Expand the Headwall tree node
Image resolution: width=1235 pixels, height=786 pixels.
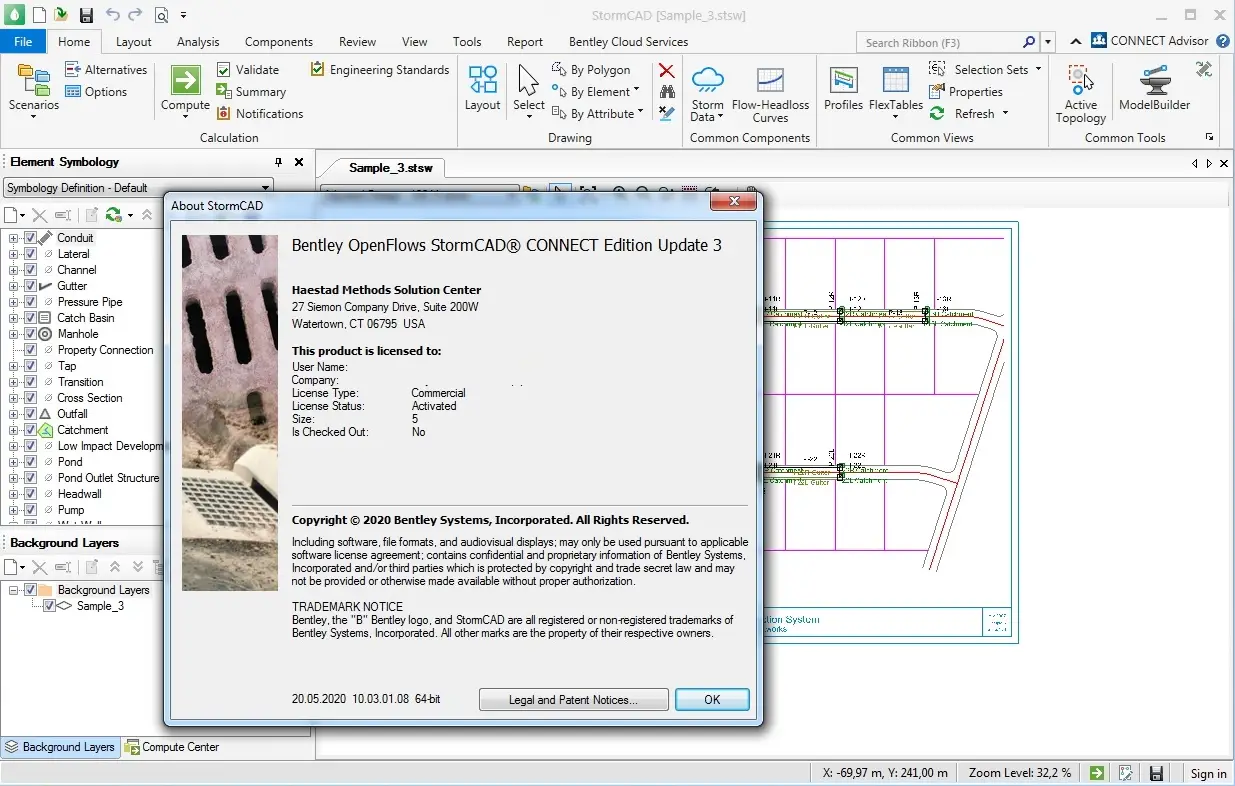pos(14,494)
